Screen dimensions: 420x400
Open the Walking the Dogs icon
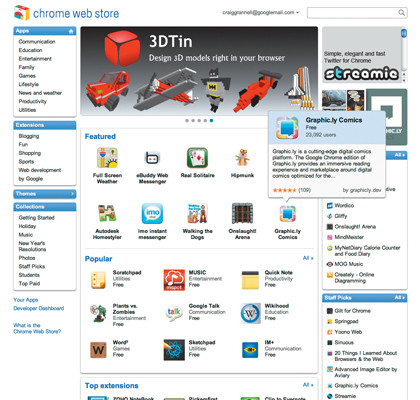(x=197, y=213)
